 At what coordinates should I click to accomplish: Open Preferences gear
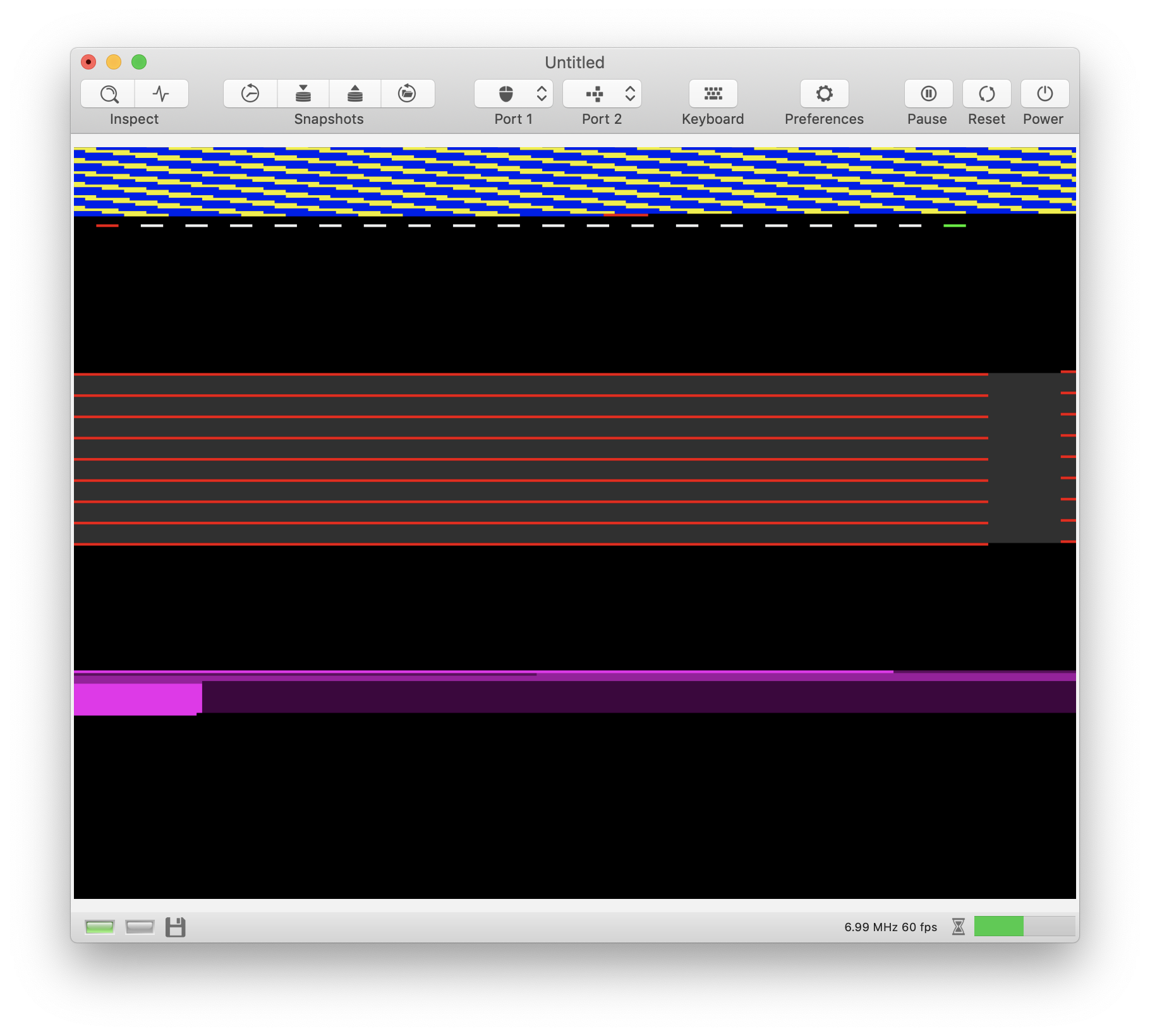click(824, 93)
